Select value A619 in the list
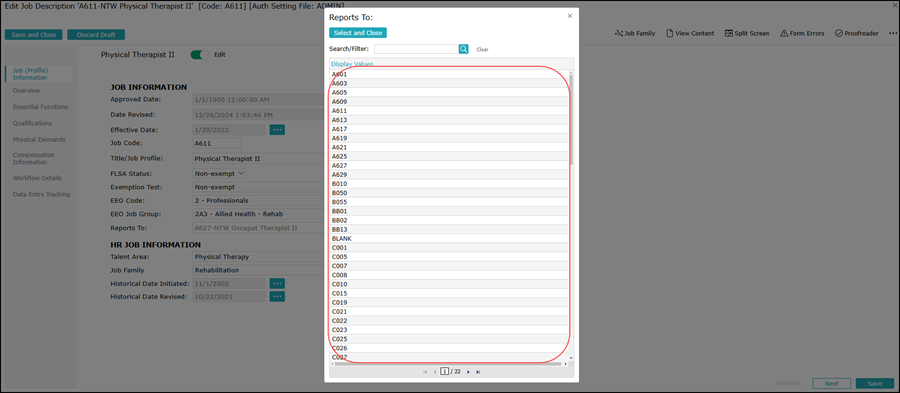 pos(449,138)
